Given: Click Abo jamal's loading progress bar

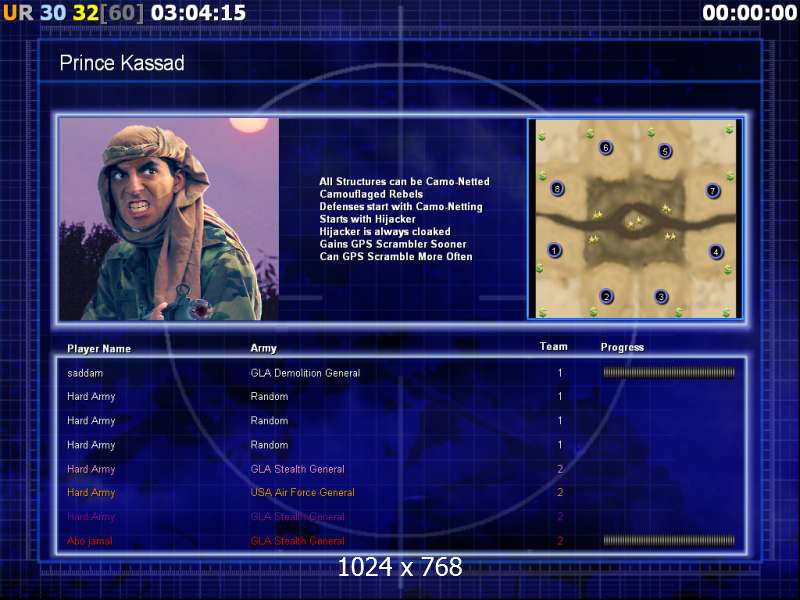Looking at the screenshot, I should (669, 540).
